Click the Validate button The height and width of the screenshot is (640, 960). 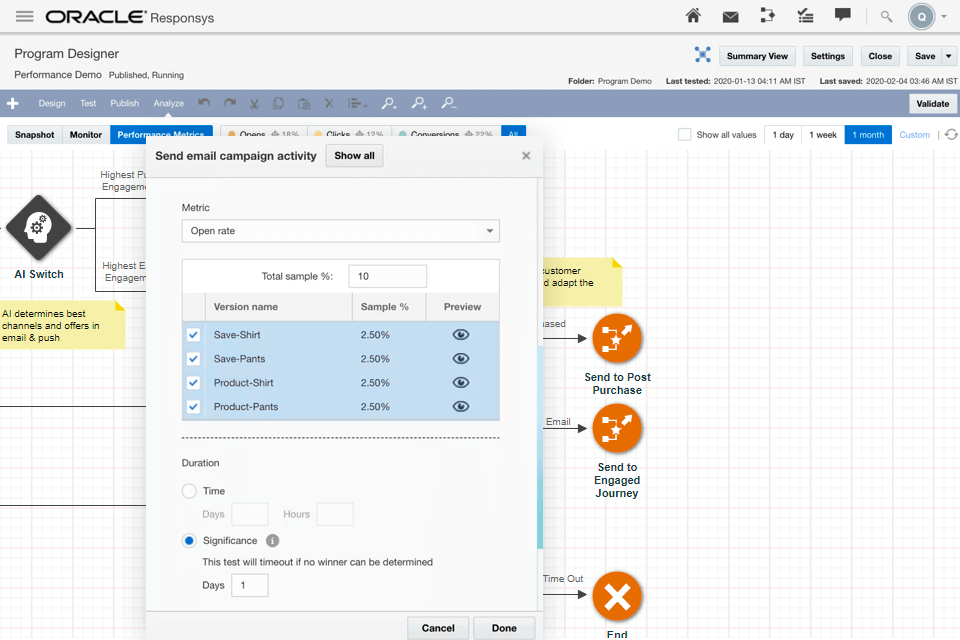click(x=932, y=104)
